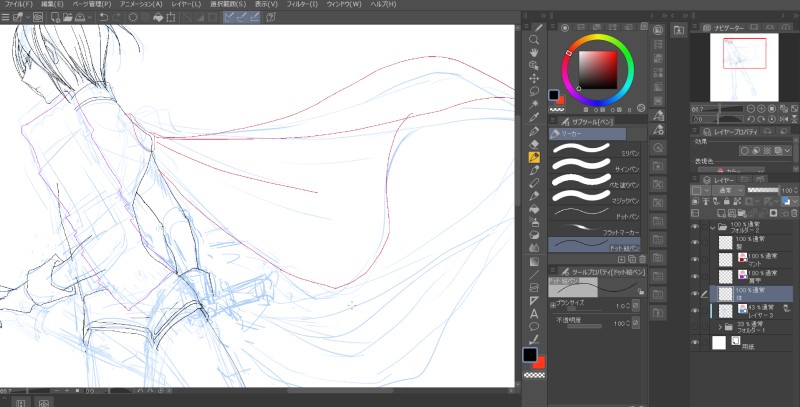Select the Auto select magic wand tool
The image size is (800, 407).
click(x=534, y=104)
